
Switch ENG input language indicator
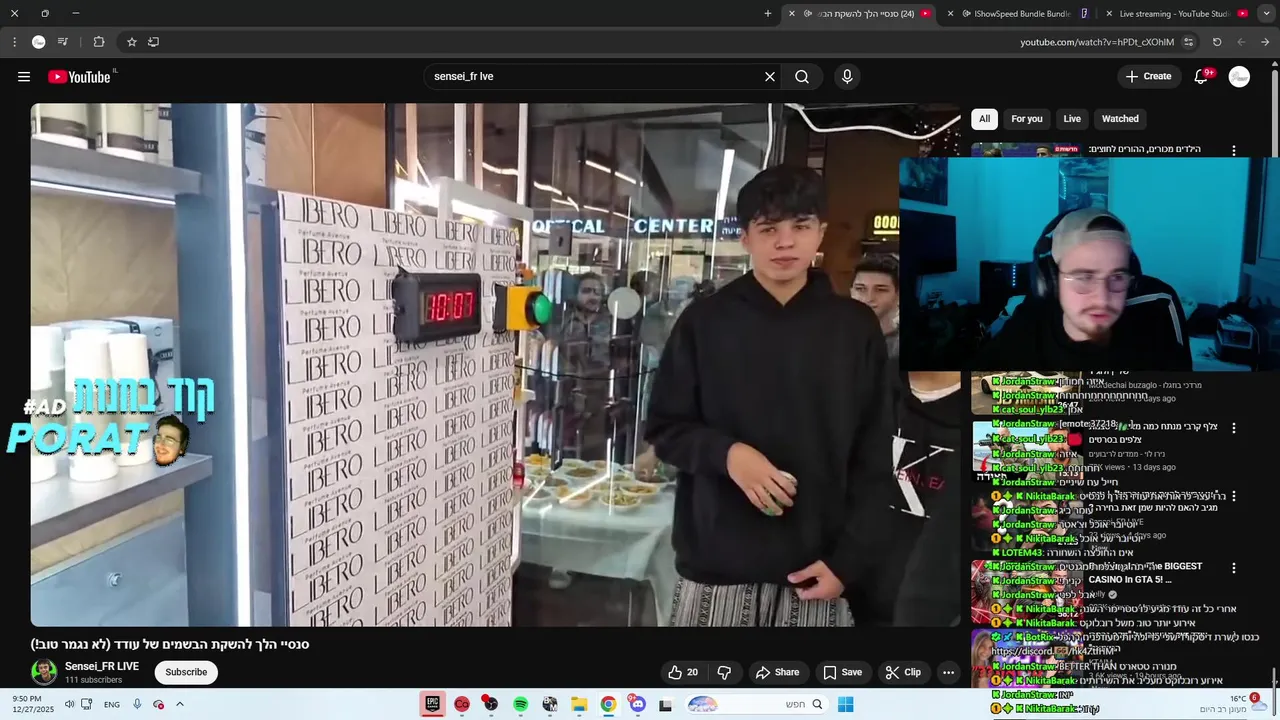pyautogui.click(x=112, y=704)
